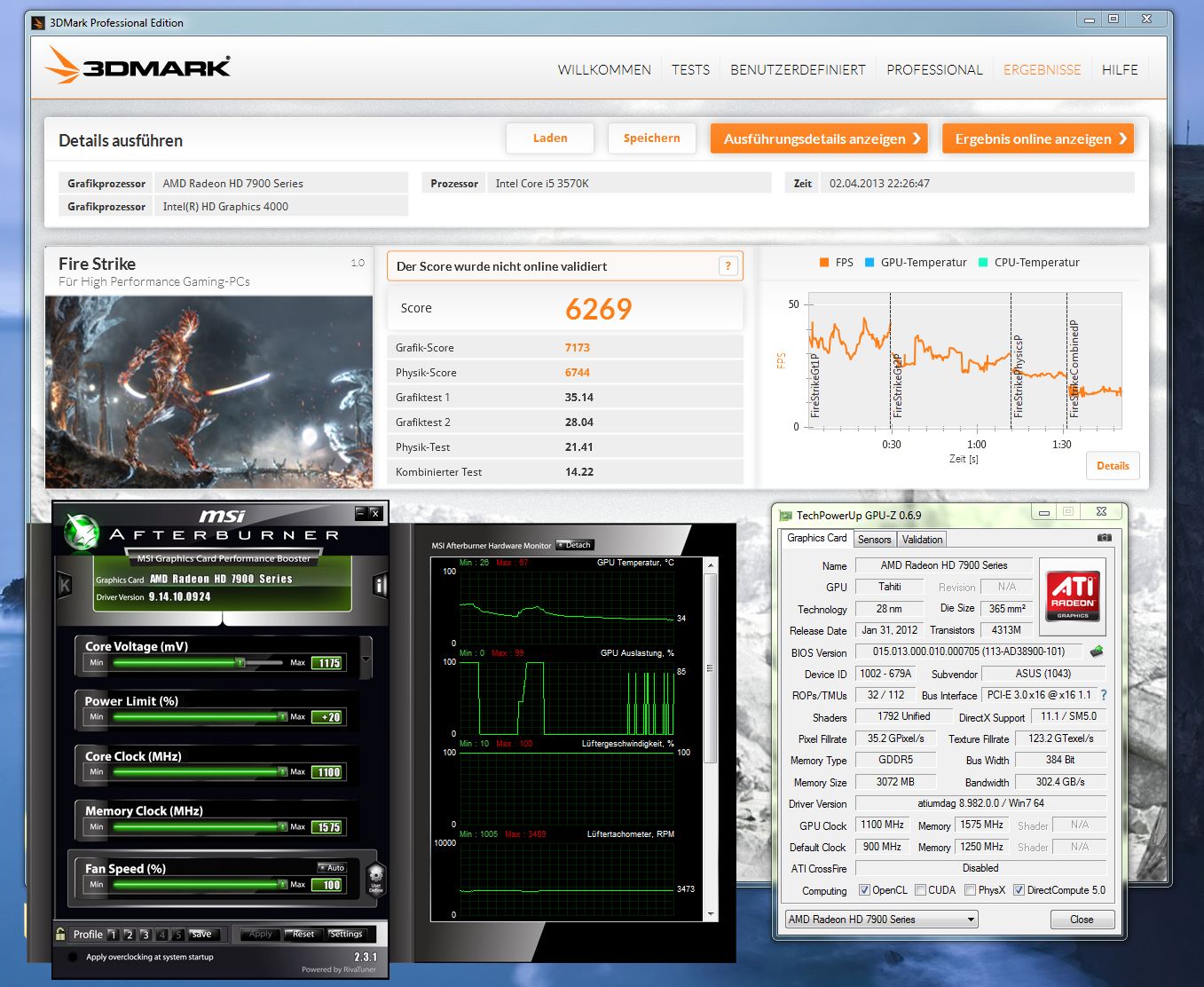Switch to the Validation tab in GPU-Z
This screenshot has height=987, width=1204.
pyautogui.click(x=922, y=539)
